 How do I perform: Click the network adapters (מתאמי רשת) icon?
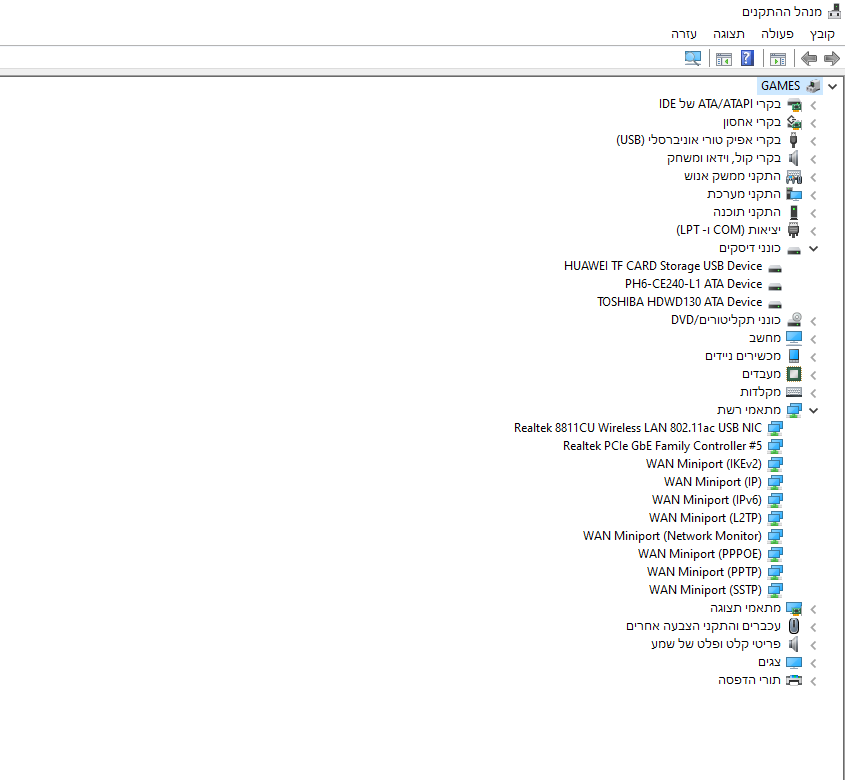(794, 410)
